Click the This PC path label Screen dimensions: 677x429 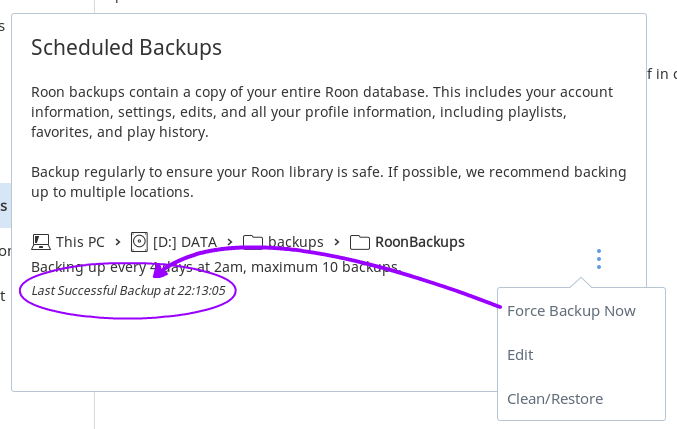point(80,242)
